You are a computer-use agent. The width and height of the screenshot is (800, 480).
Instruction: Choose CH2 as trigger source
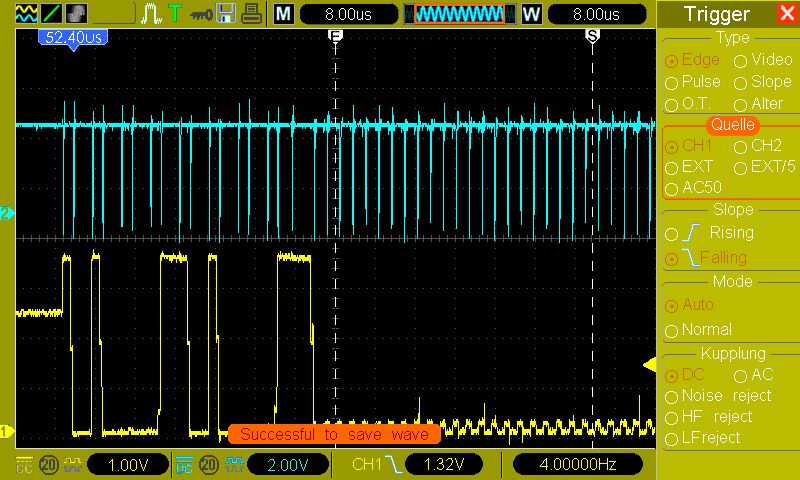tap(758, 146)
